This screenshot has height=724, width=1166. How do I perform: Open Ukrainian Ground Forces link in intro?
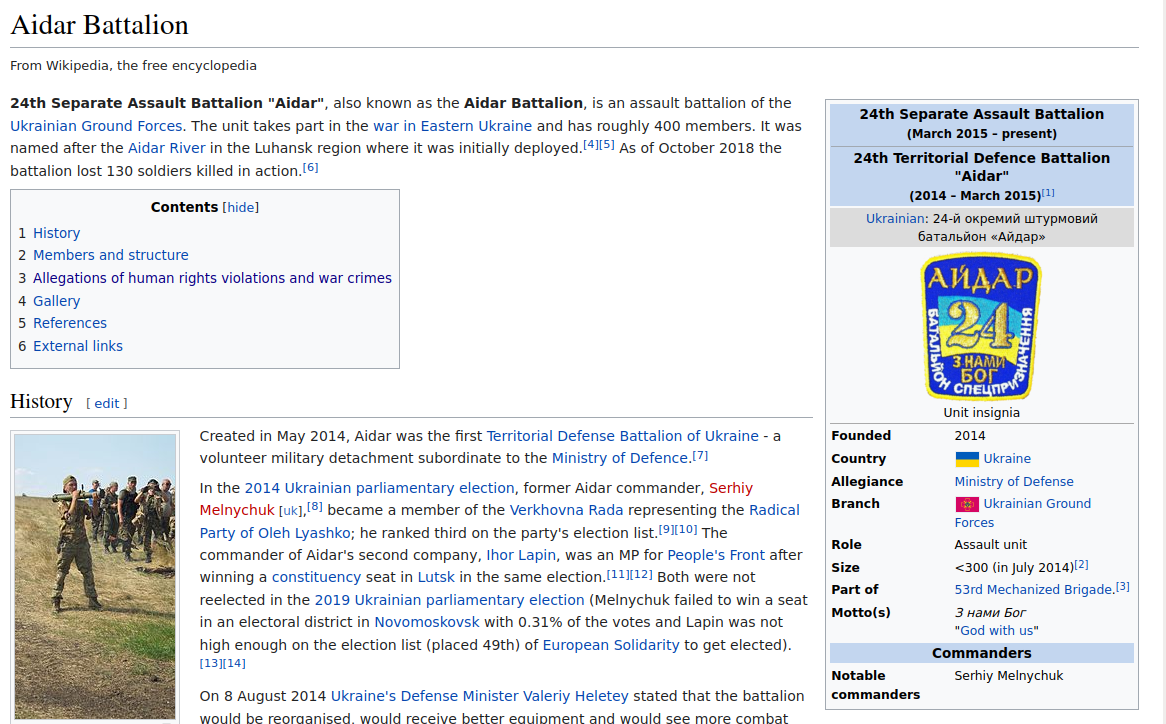coord(96,126)
